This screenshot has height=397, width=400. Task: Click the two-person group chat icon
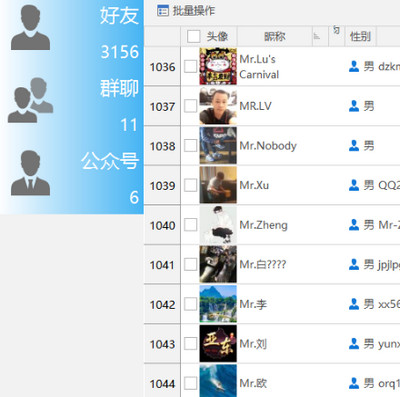click(30, 100)
